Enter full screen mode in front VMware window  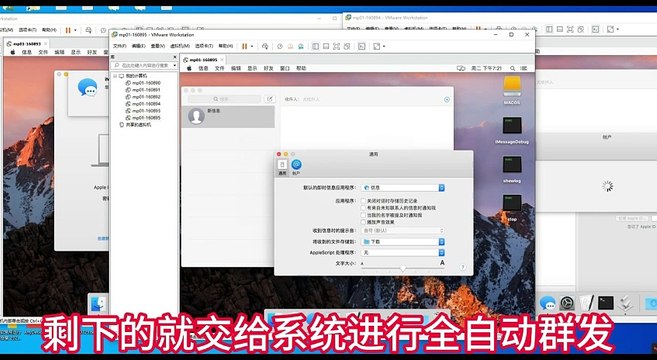pos(336,47)
